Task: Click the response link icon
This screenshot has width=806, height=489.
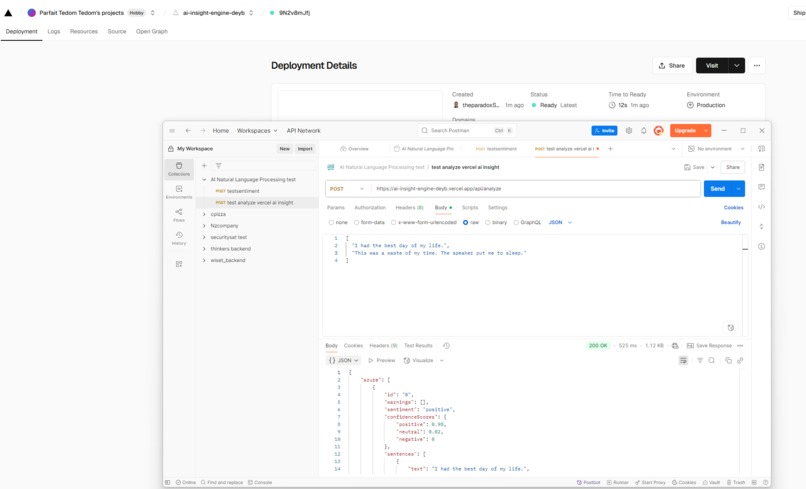Action: (x=740, y=360)
